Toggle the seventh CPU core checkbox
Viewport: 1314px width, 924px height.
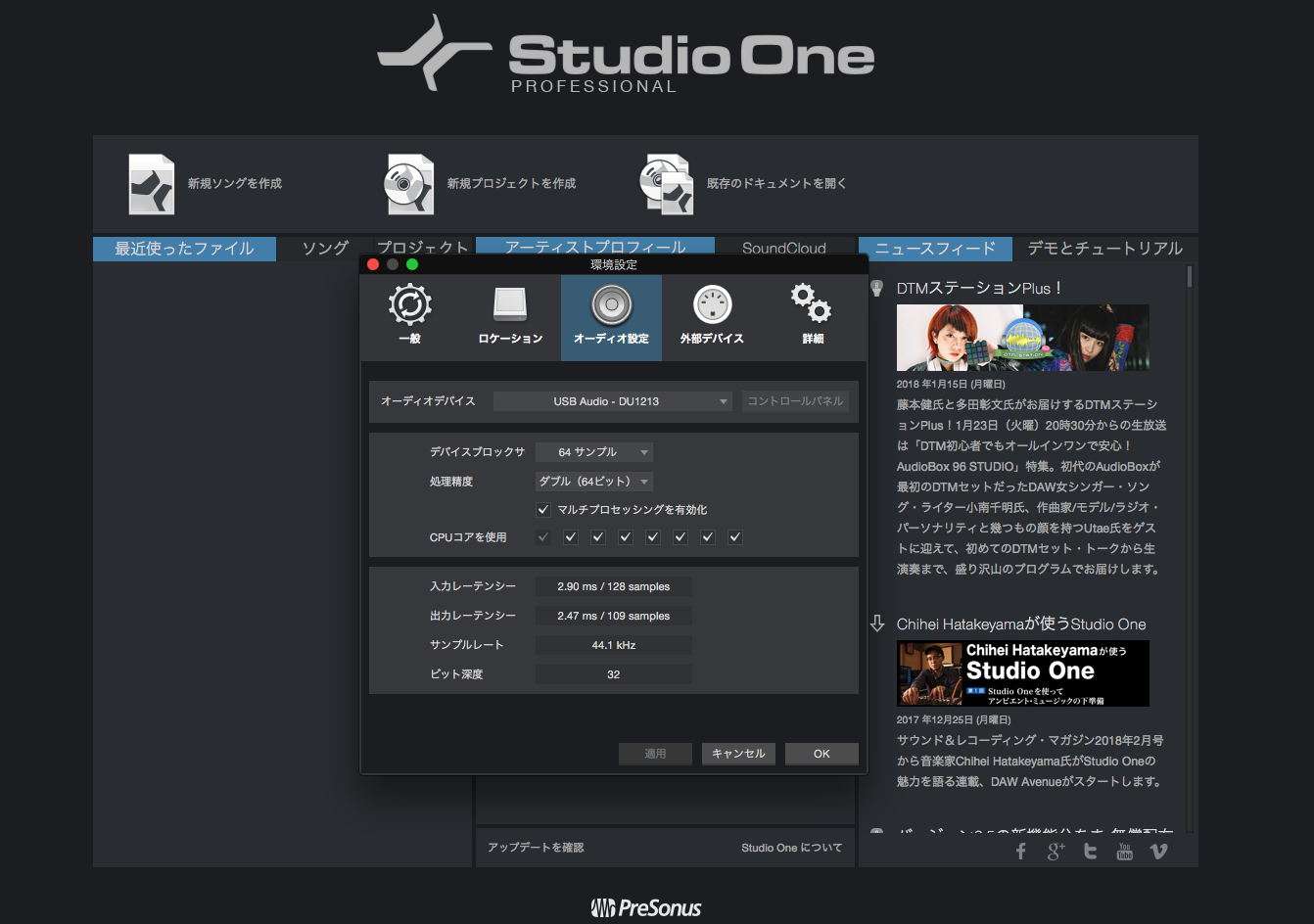[708, 537]
